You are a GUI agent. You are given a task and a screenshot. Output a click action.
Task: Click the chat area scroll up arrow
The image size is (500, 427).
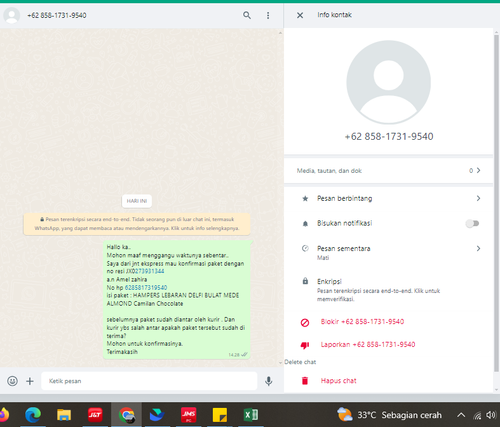point(280,33)
